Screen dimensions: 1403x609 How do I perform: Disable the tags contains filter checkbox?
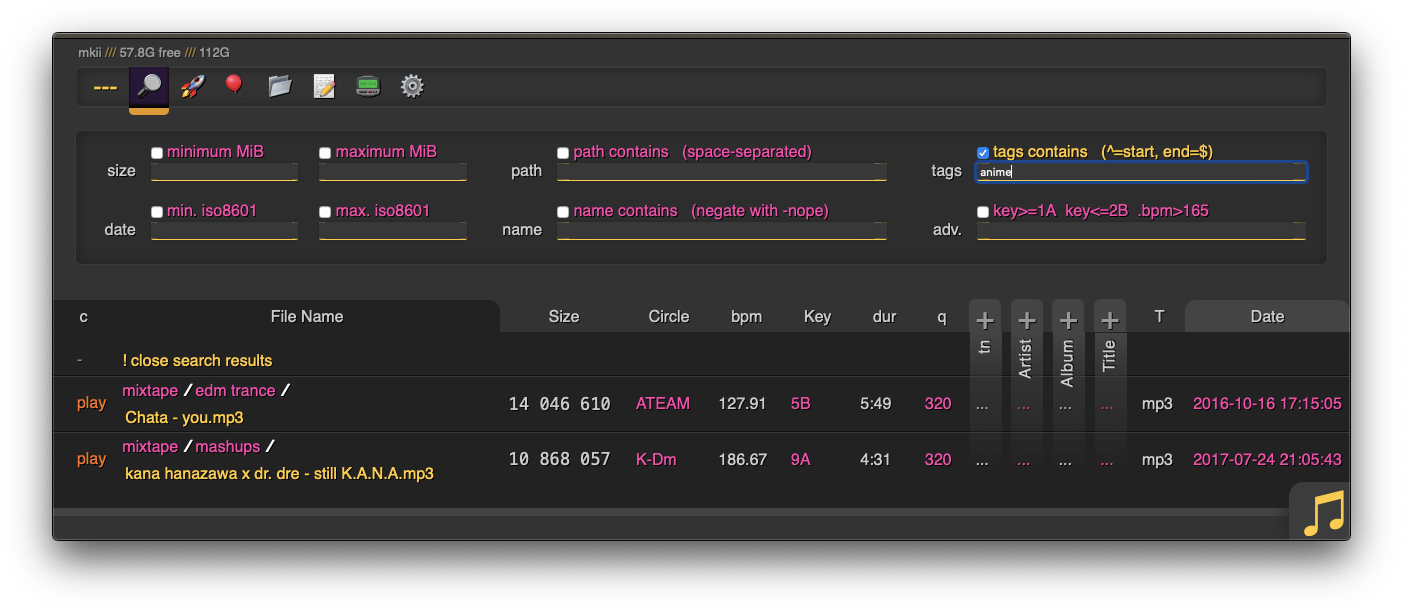(982, 151)
